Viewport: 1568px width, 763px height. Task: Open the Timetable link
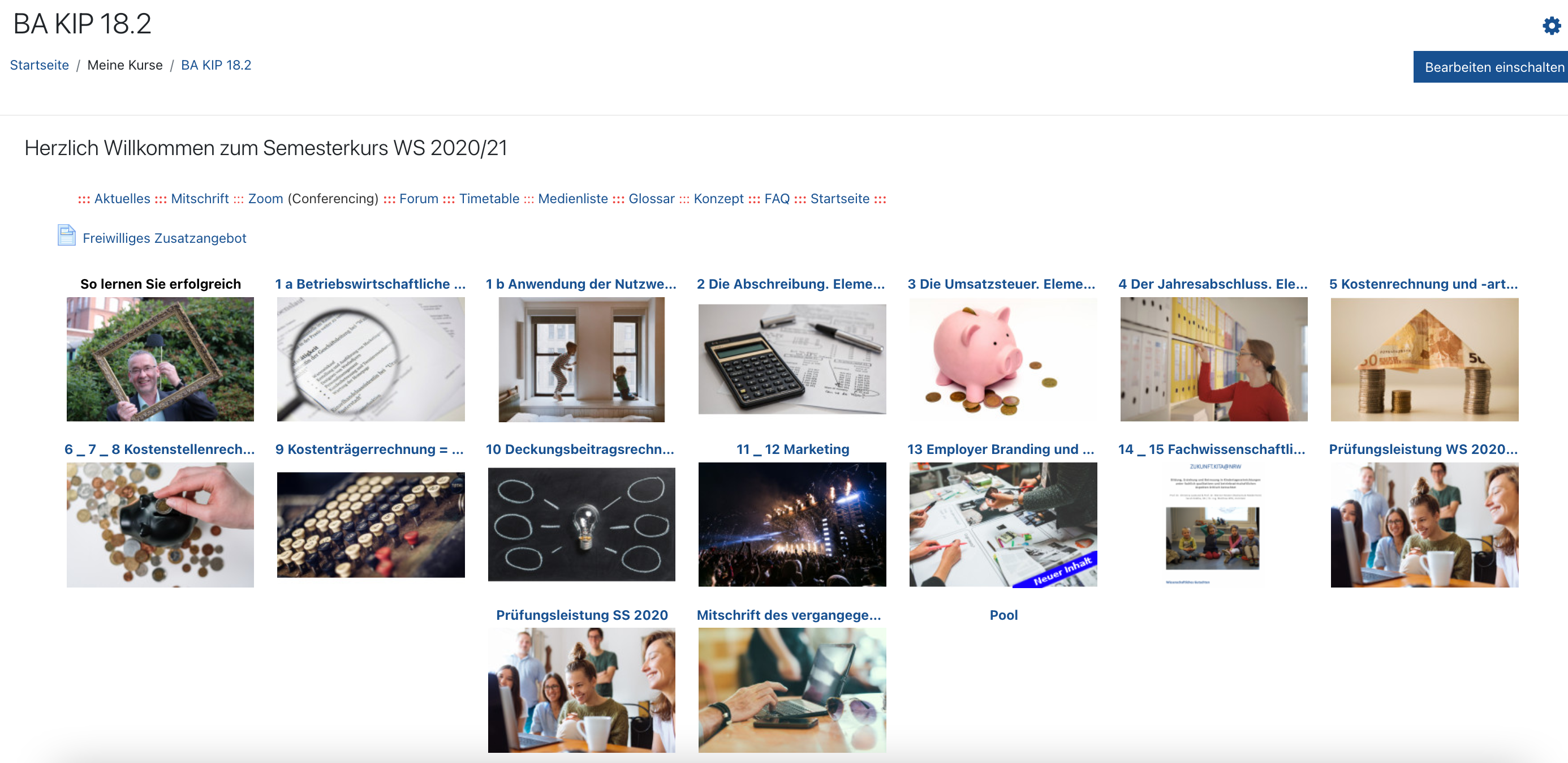click(x=489, y=199)
